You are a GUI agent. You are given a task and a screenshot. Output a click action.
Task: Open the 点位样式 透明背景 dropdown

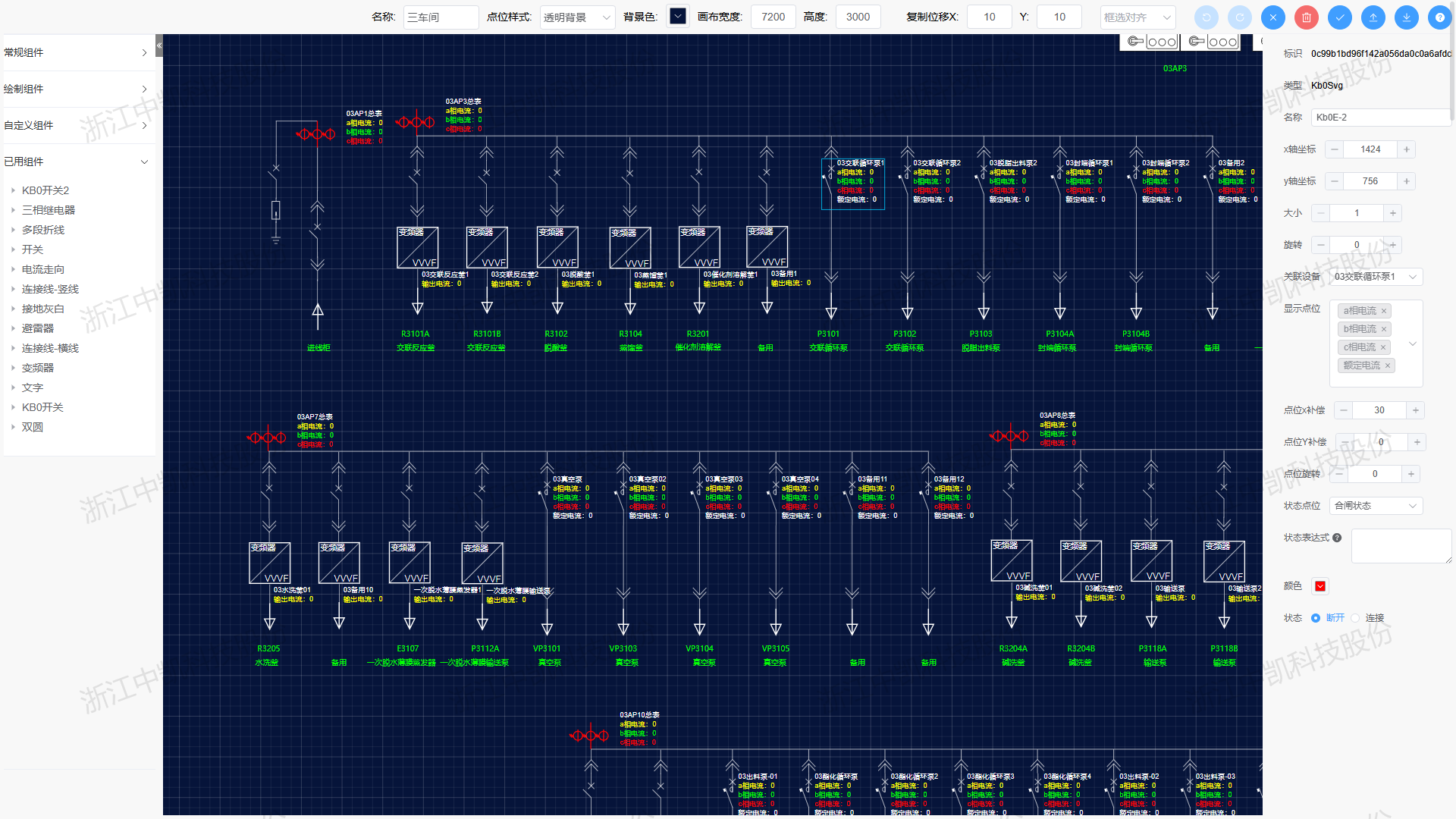pos(577,17)
